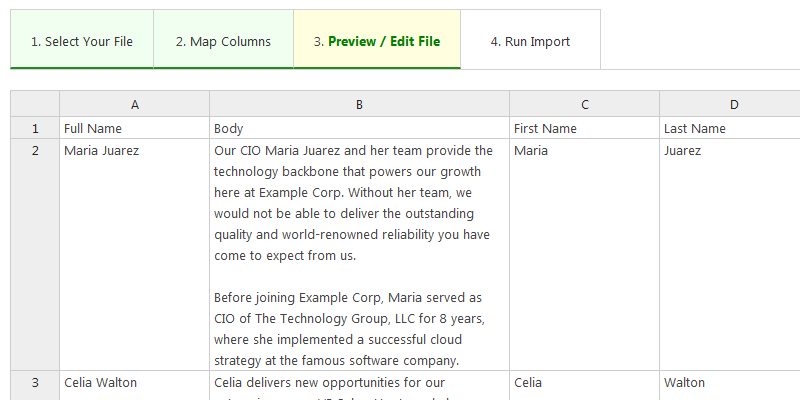Screen dimensions: 800x400
Task: Select row 1 header
Action: 35,128
